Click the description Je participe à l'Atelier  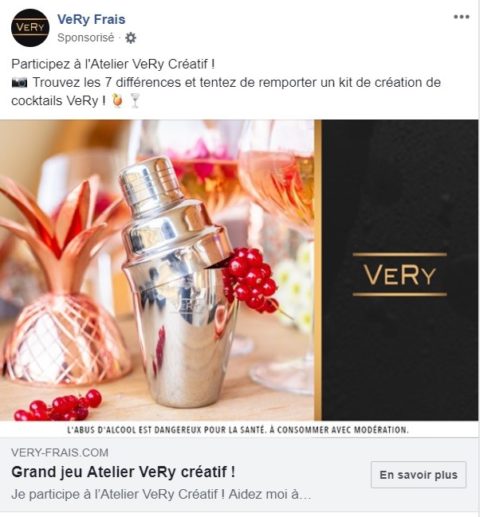(161, 494)
